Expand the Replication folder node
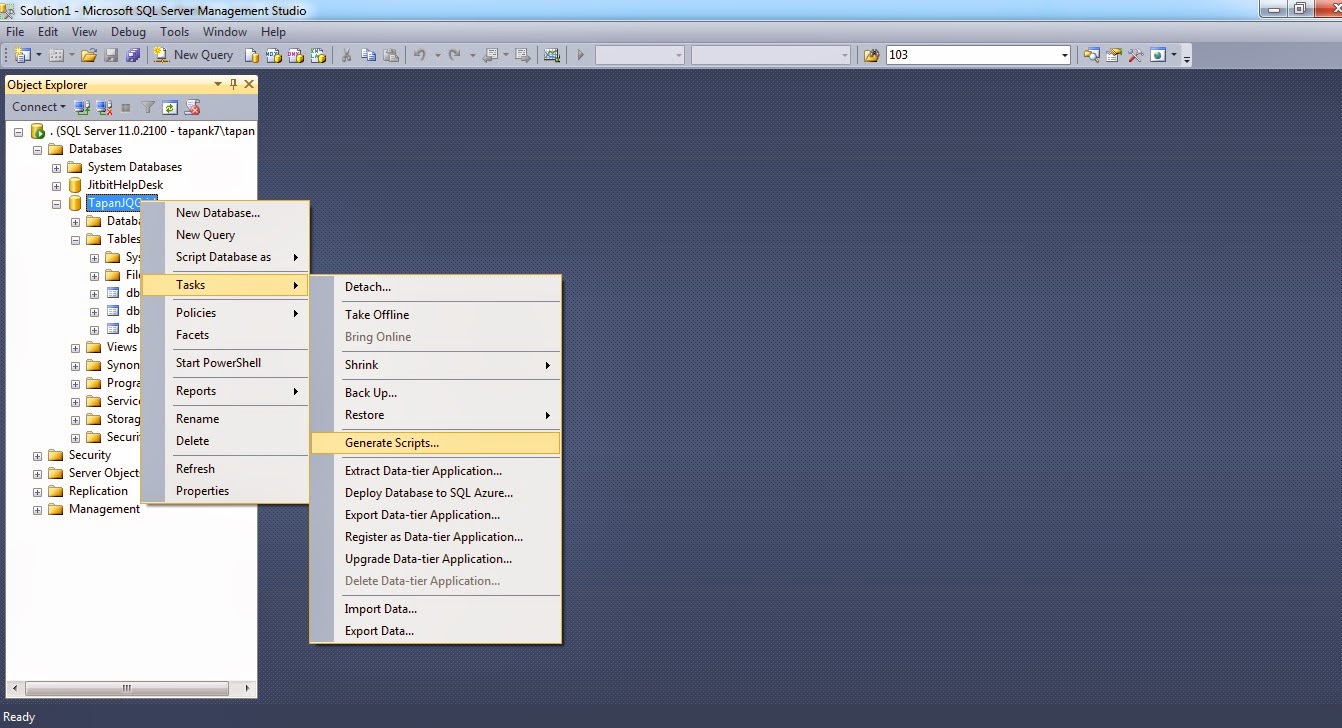Screen dimensions: 1342x728 click(x=38, y=491)
